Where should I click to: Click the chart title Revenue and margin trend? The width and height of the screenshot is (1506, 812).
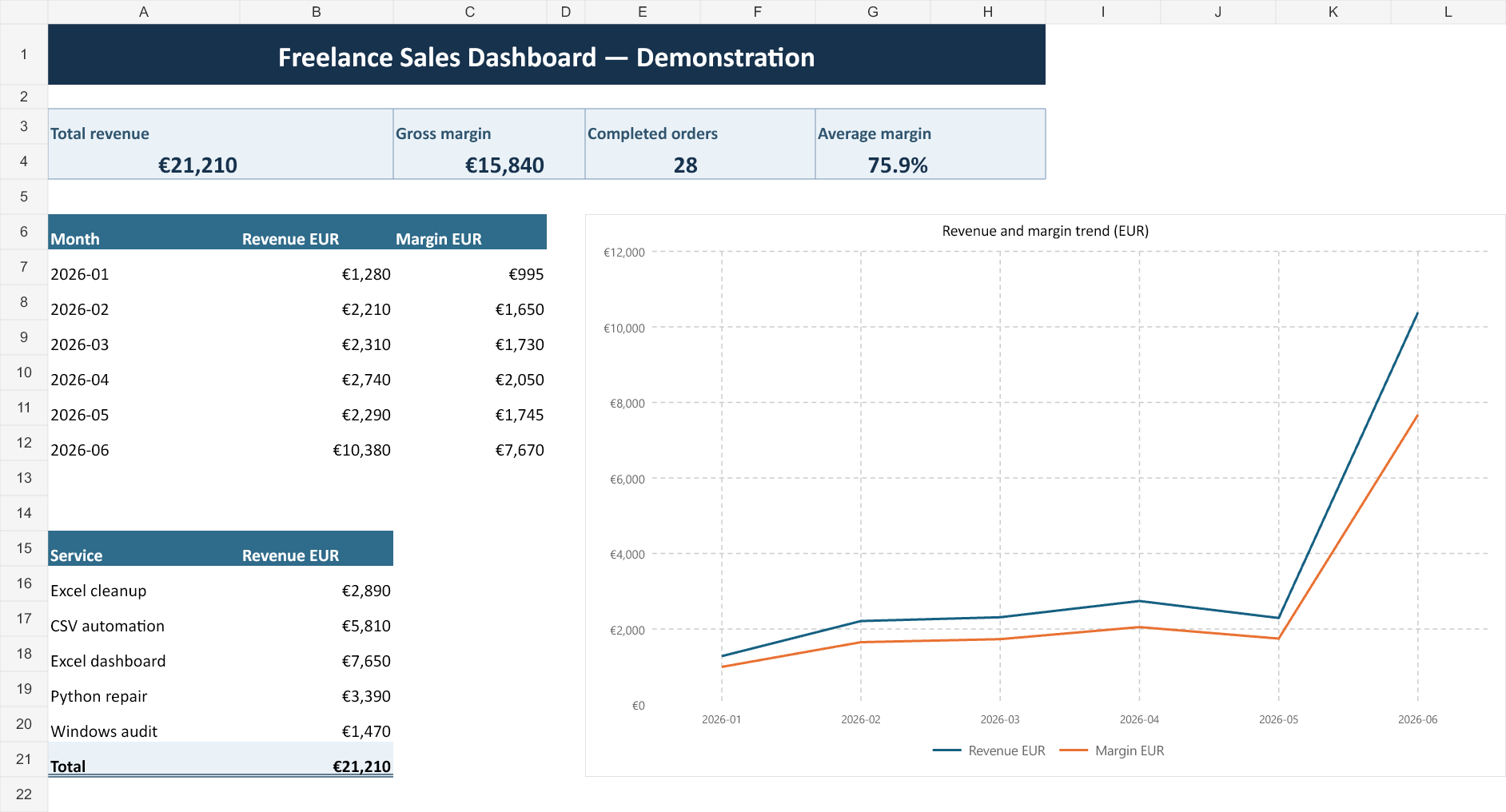coord(1046,231)
